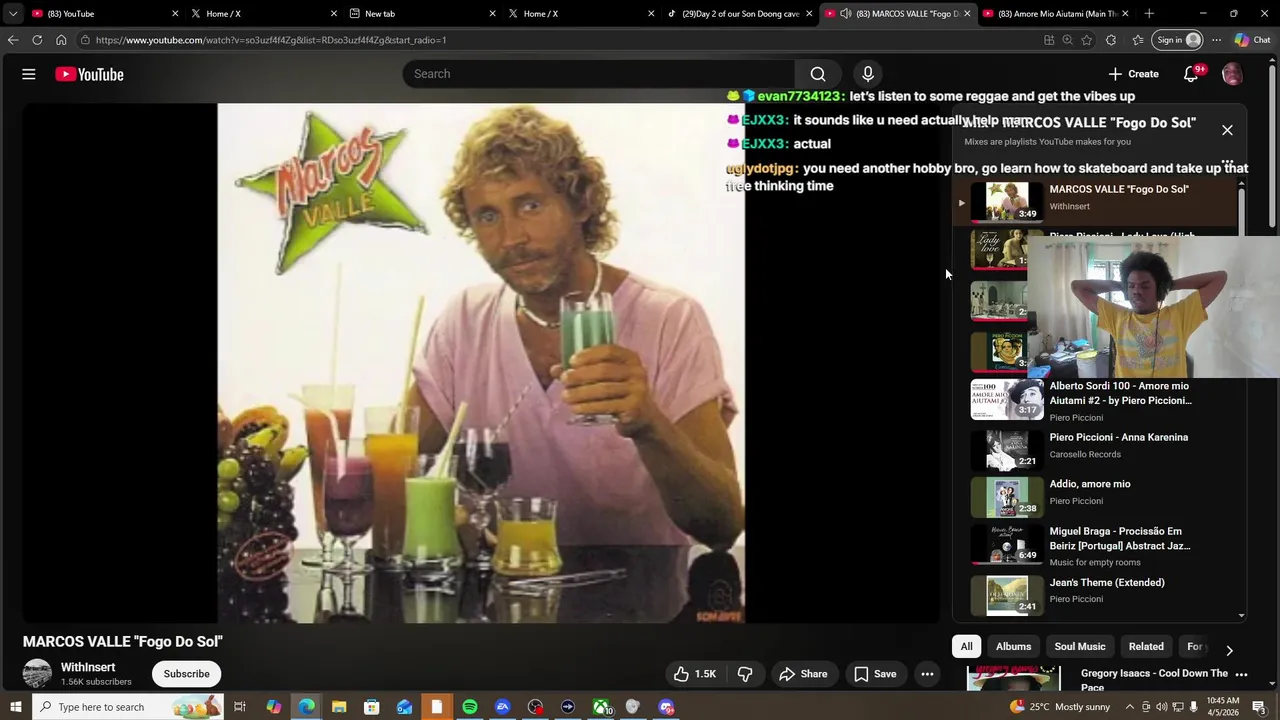Open WithInsert channel name link
Image resolution: width=1280 pixels, height=720 pixels.
[88, 667]
